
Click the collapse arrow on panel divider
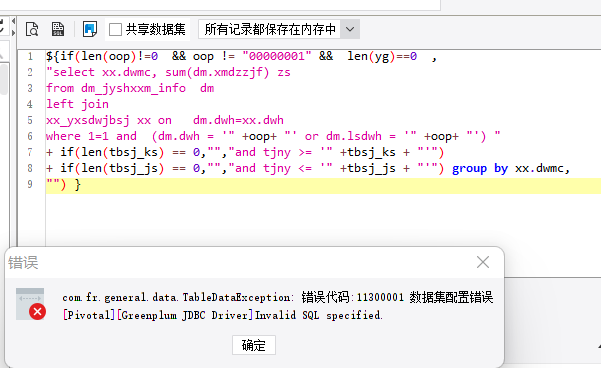[x=13, y=21]
